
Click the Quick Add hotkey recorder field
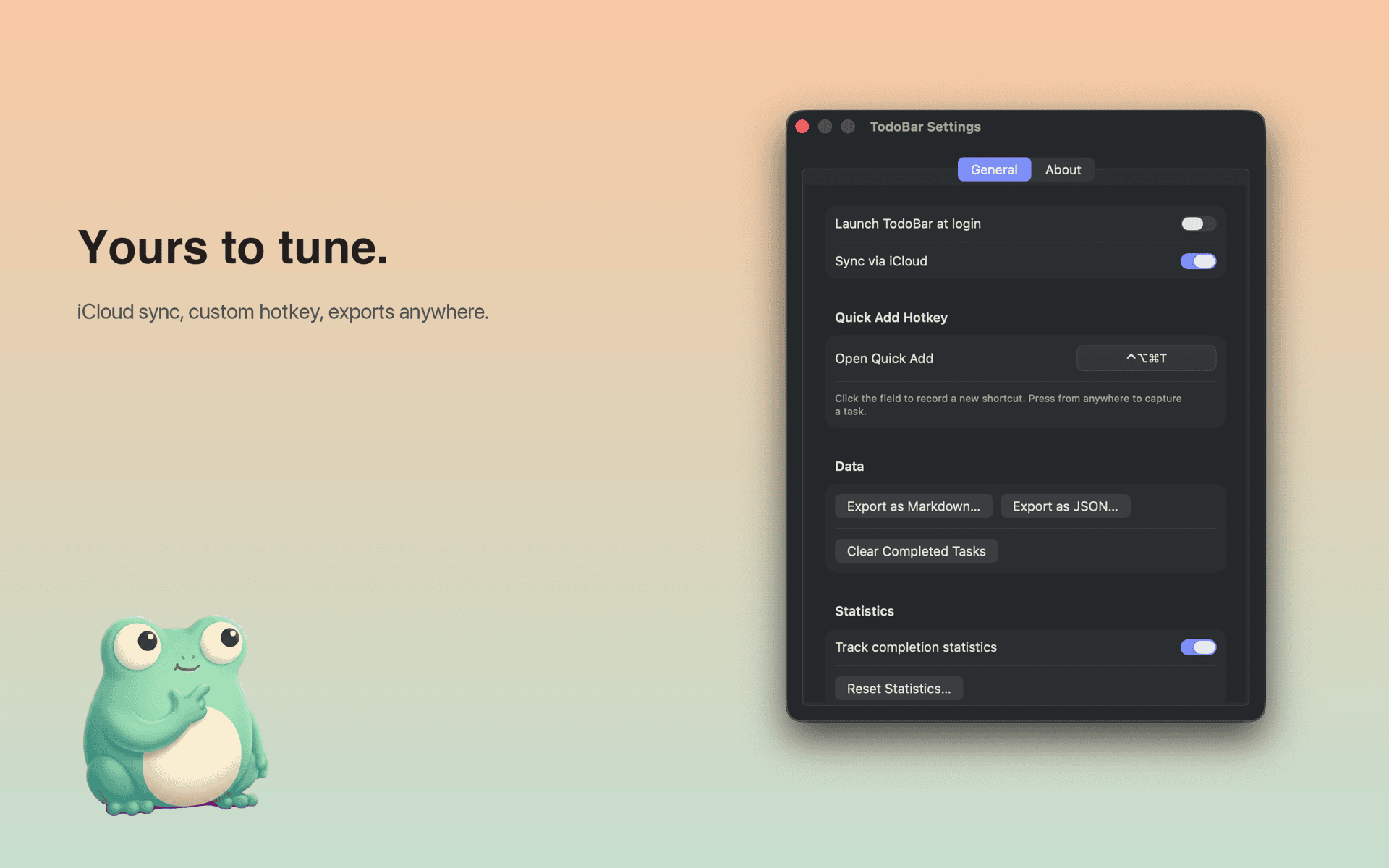pos(1146,358)
